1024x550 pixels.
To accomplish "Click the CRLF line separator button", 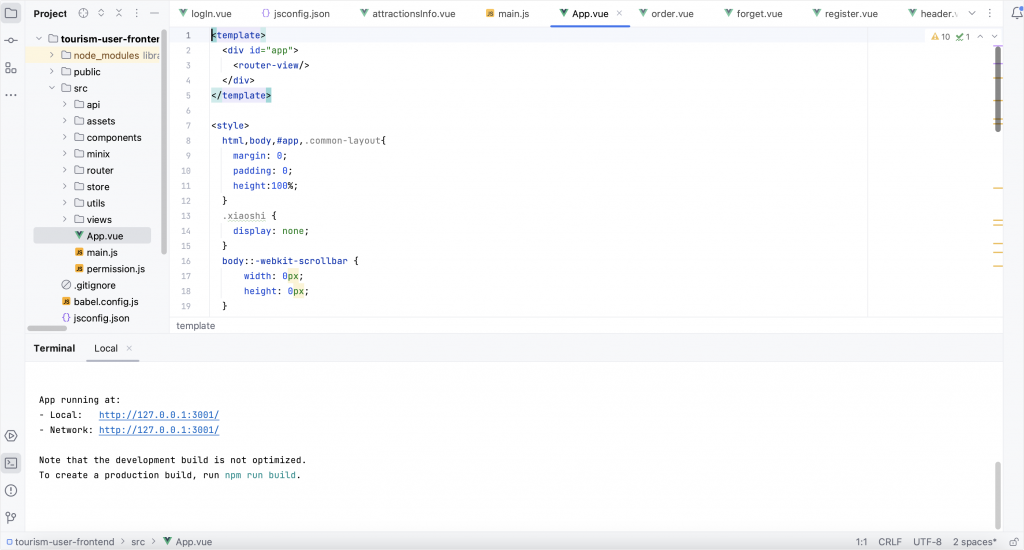I will 889,541.
